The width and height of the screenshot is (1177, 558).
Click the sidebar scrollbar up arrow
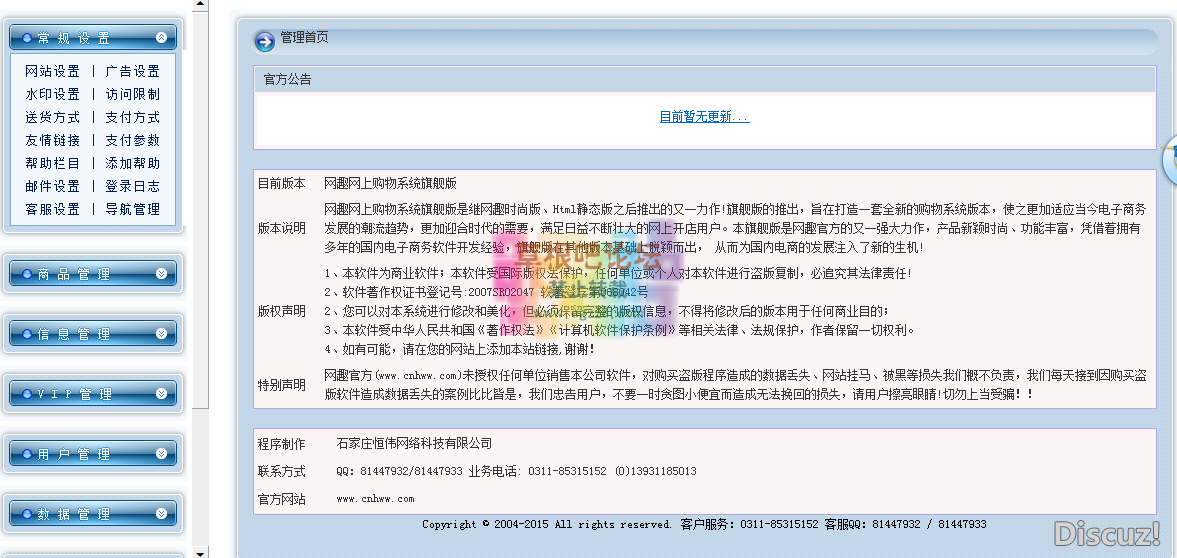(x=200, y=5)
